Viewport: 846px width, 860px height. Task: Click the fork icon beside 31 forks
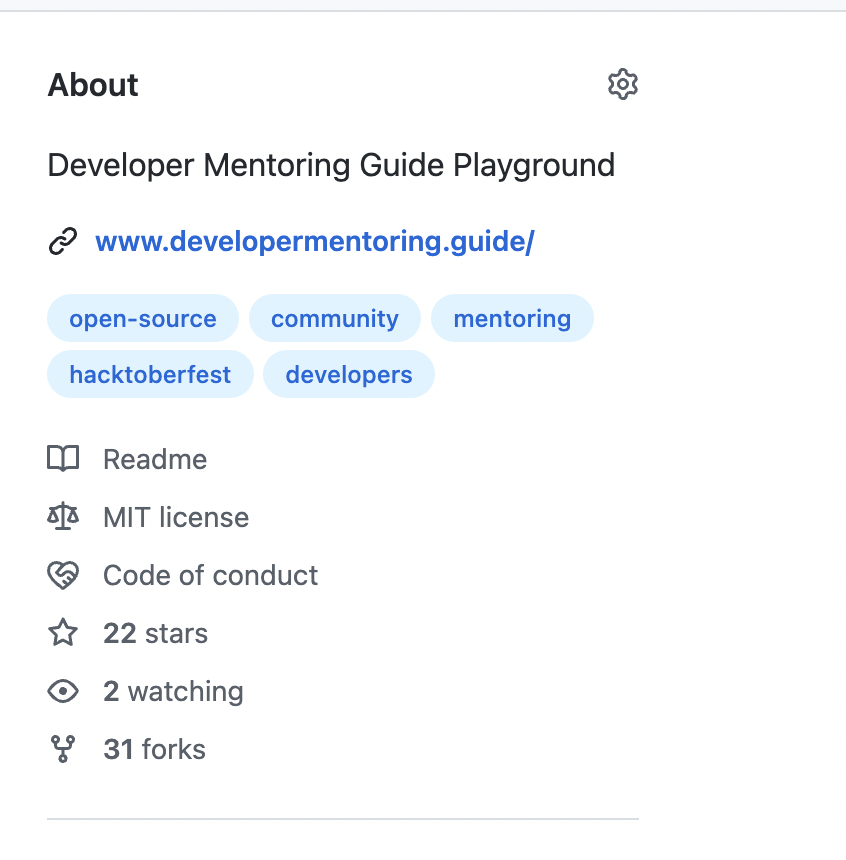click(62, 749)
